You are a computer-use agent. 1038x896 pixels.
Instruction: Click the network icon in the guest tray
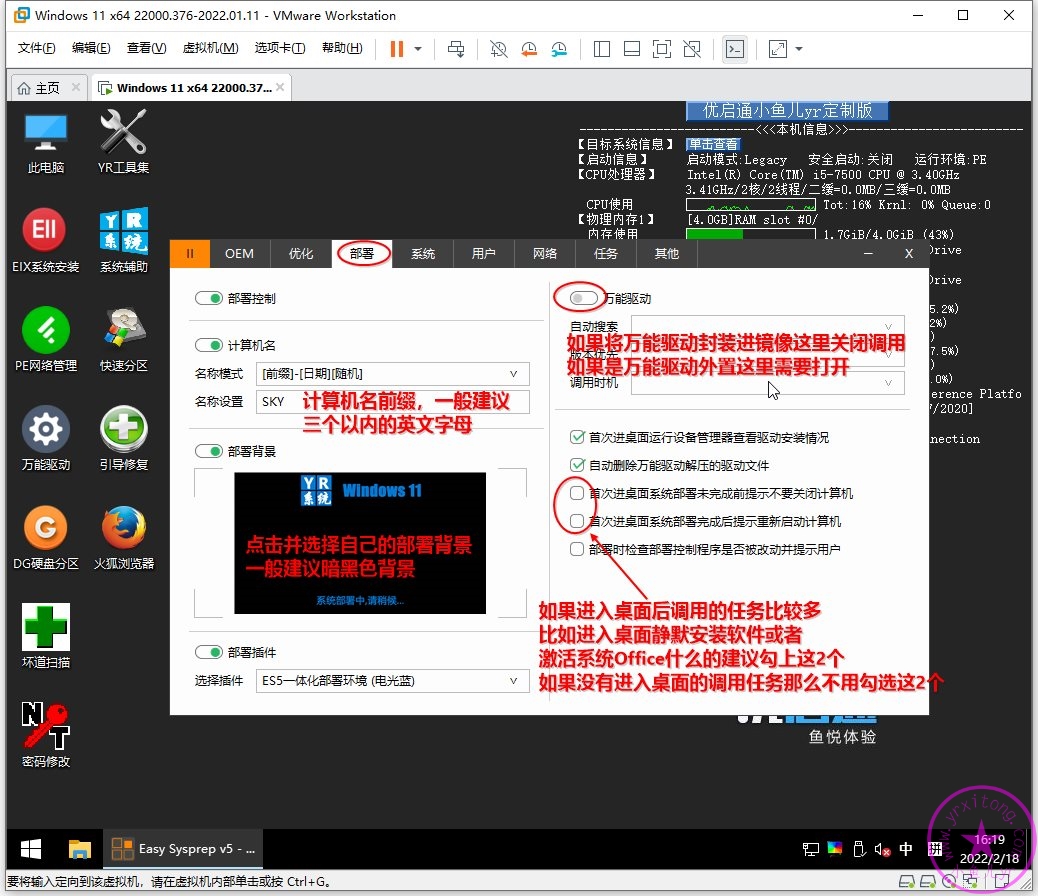coord(810,849)
